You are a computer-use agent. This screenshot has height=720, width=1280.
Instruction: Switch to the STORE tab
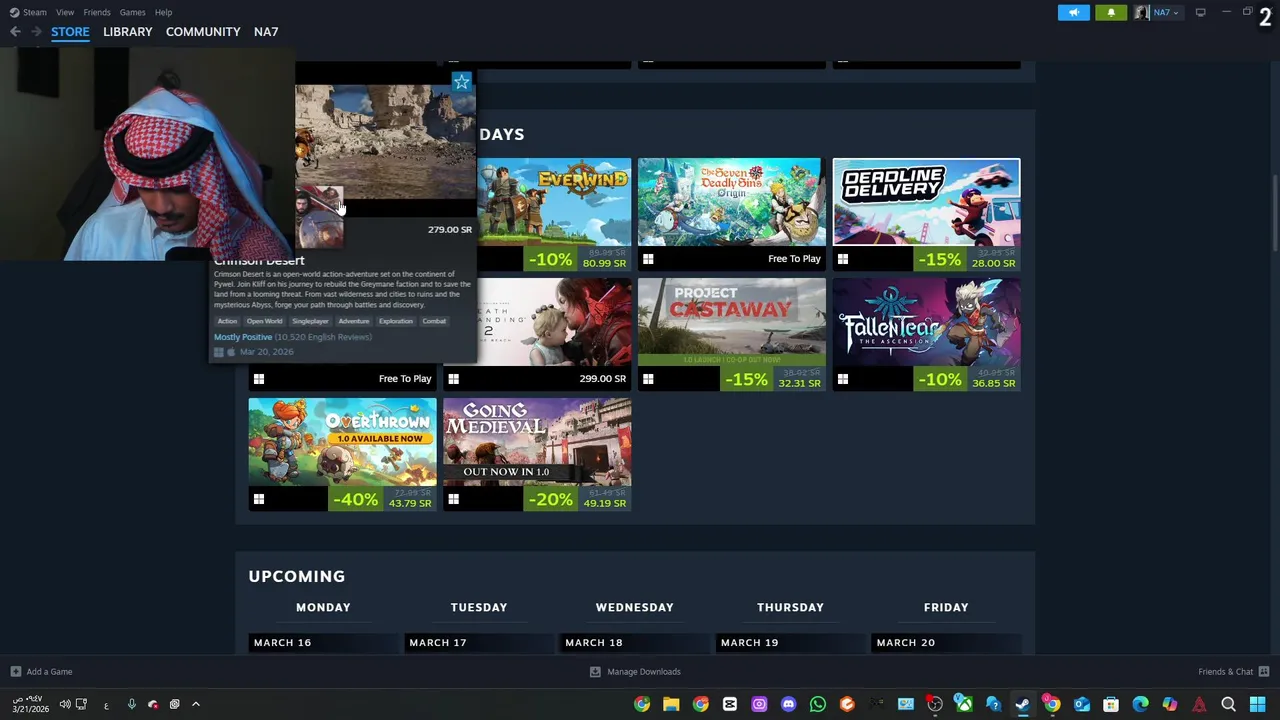pos(70,32)
